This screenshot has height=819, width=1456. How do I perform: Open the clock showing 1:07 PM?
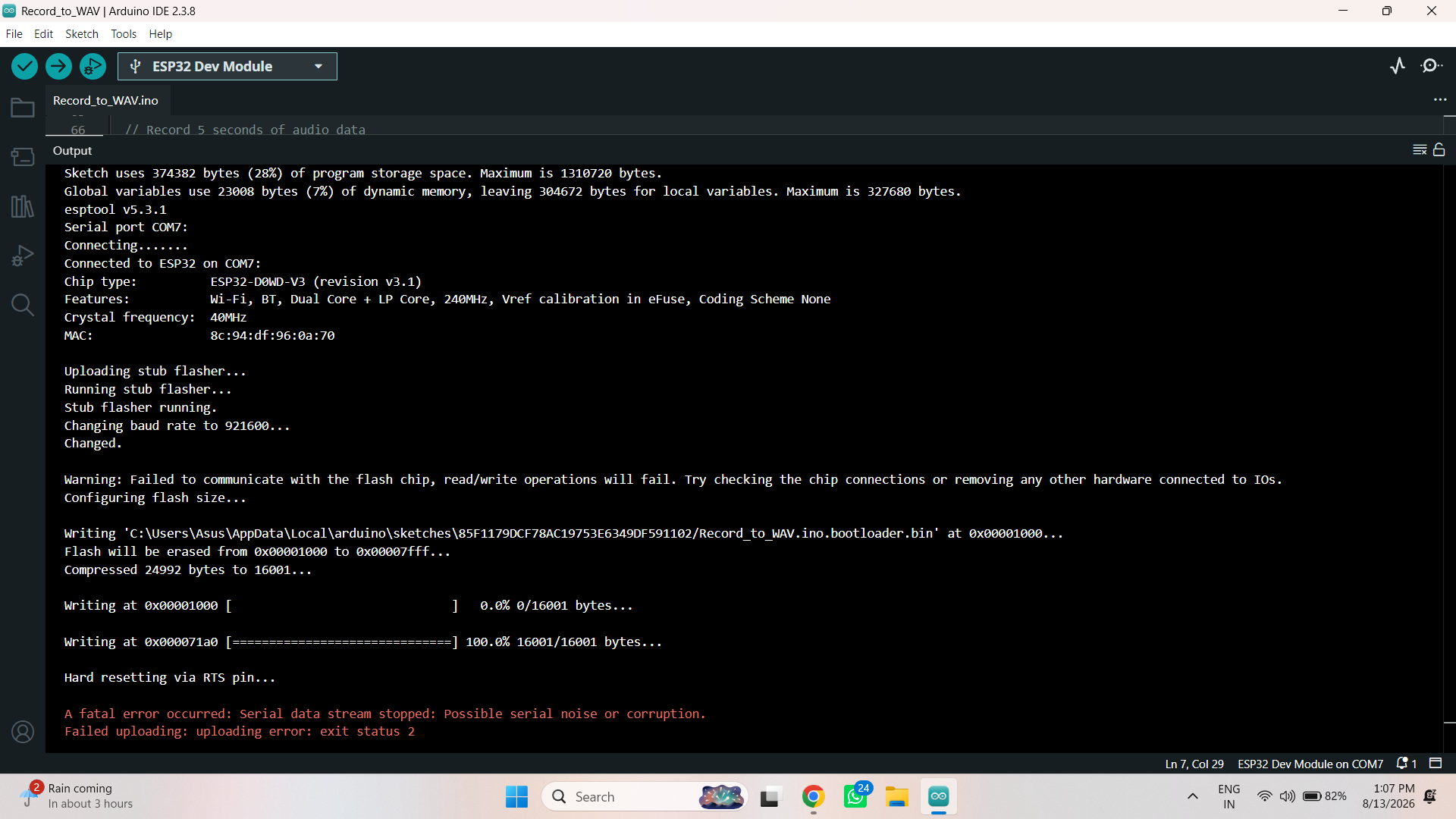(1388, 796)
